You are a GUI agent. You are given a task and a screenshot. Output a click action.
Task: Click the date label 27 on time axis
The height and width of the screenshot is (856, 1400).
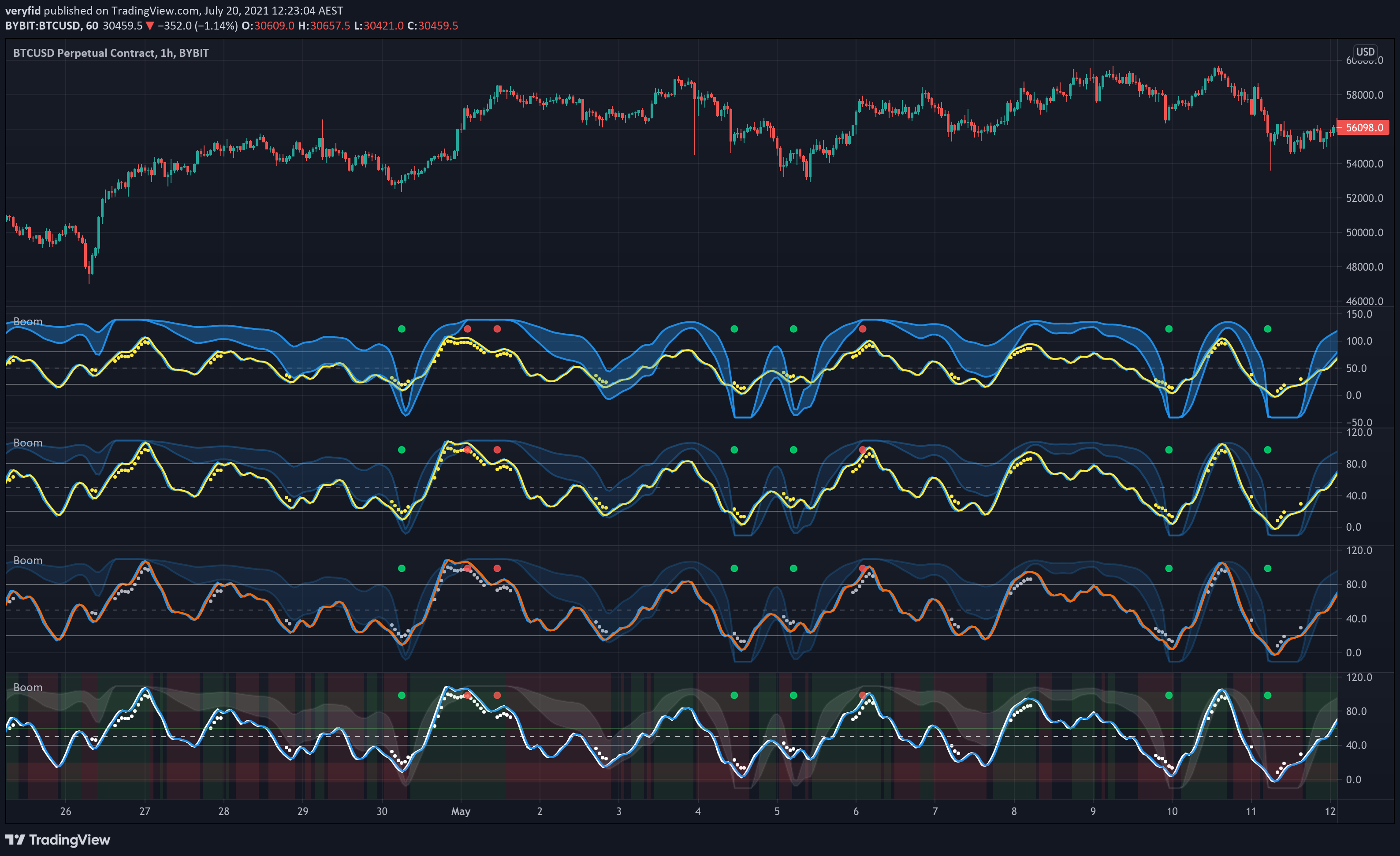tap(145, 811)
